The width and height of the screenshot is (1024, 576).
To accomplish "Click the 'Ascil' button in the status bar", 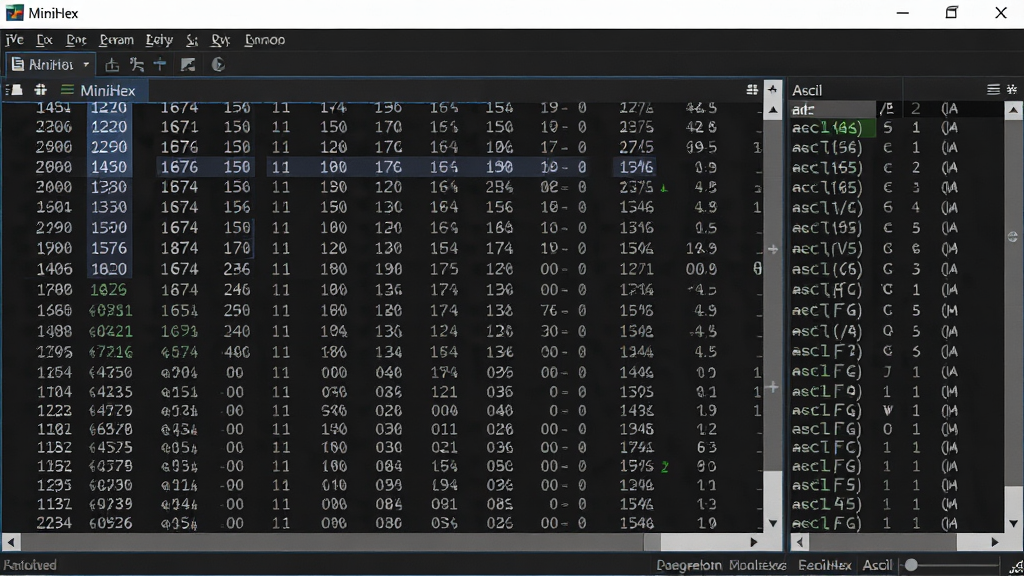I will coord(877,565).
